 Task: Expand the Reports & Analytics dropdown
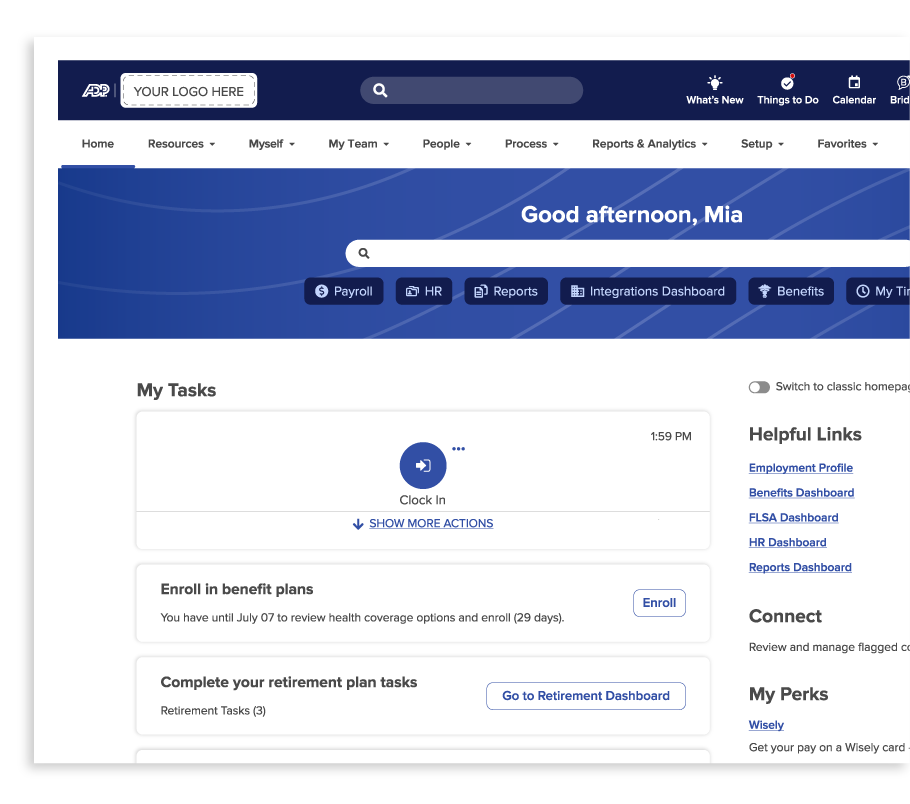[x=649, y=144]
